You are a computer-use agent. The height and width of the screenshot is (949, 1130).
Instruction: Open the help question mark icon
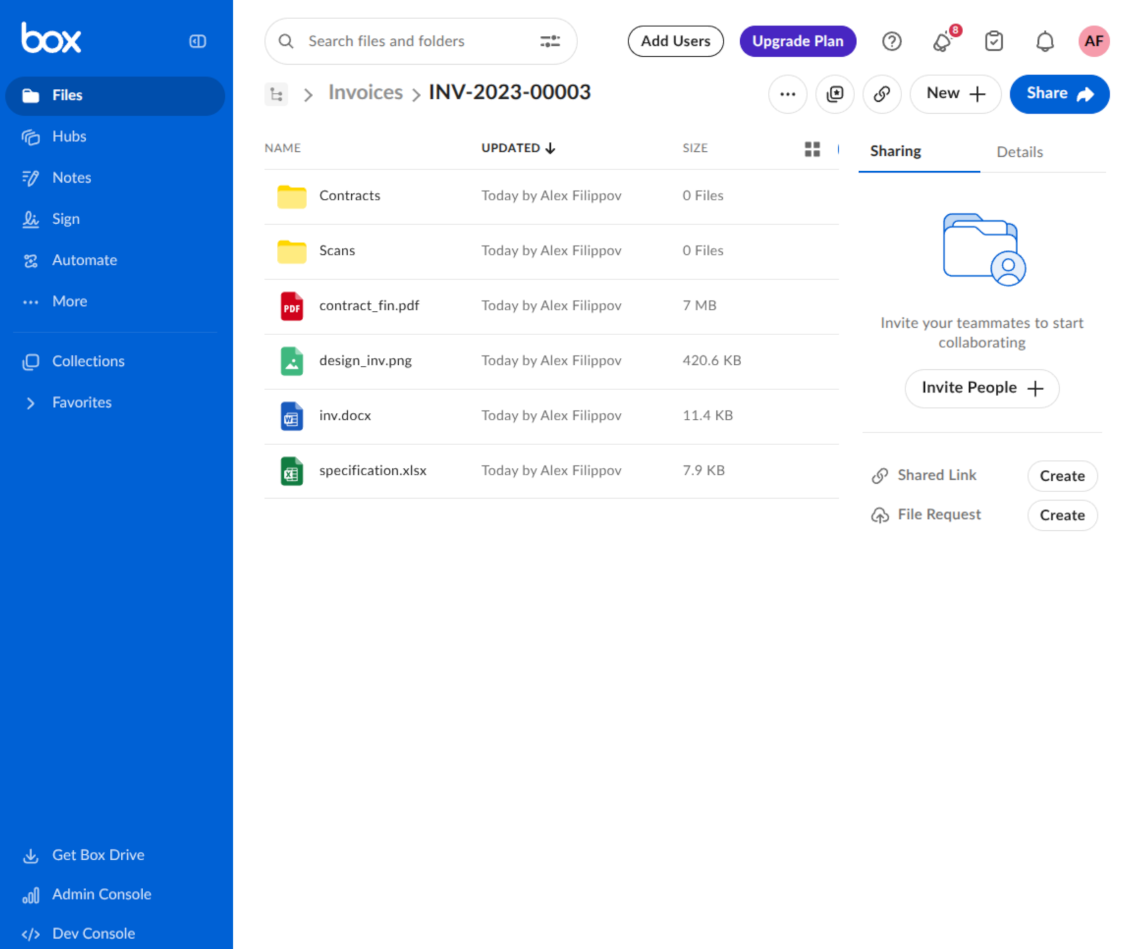[891, 41]
